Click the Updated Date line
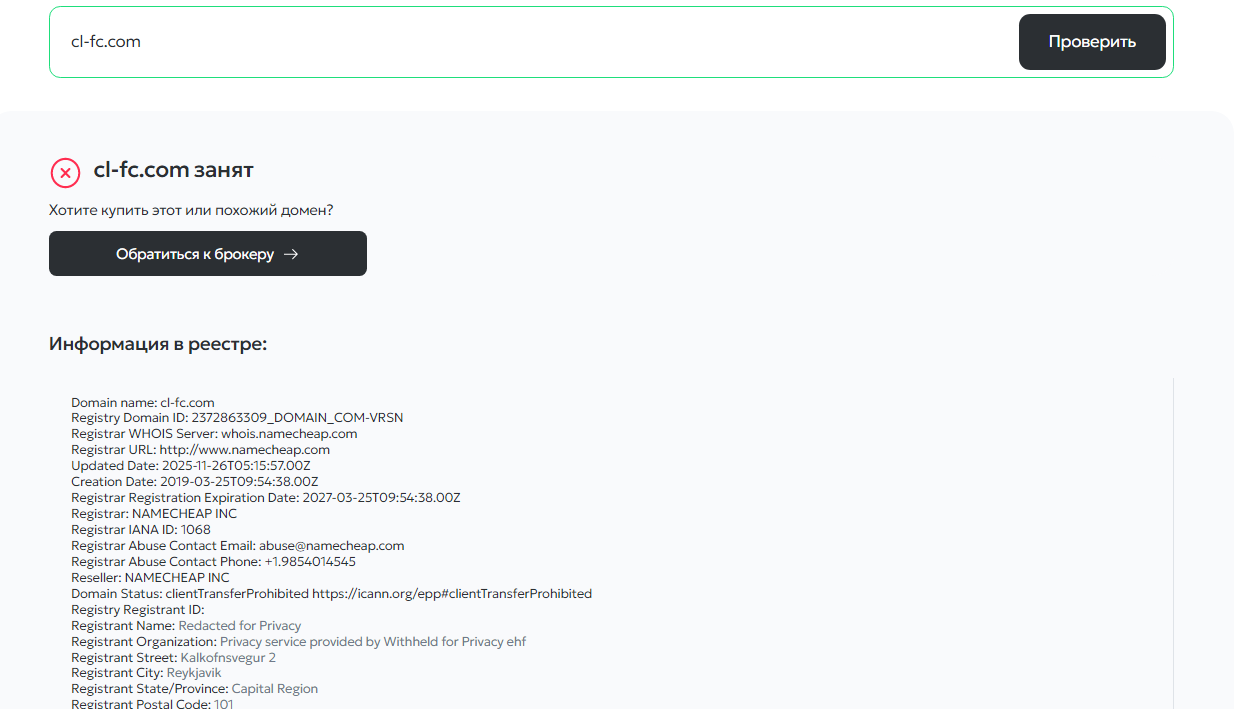1237x709 pixels. (x=190, y=466)
